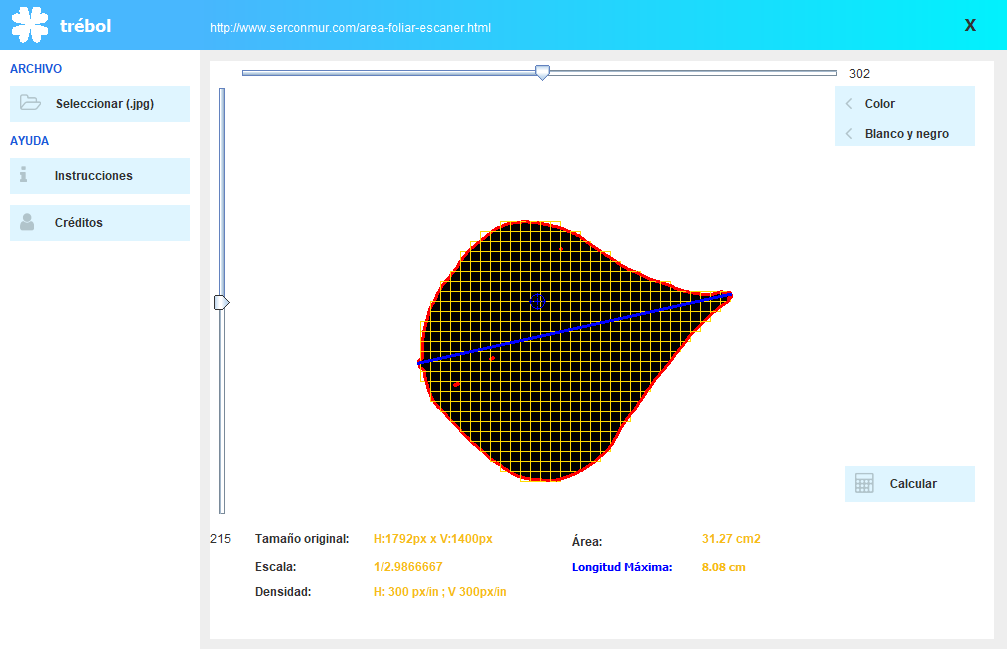Image resolution: width=1007 pixels, height=649 pixels.
Task: Click the Tamaño original label
Action: [x=302, y=539]
